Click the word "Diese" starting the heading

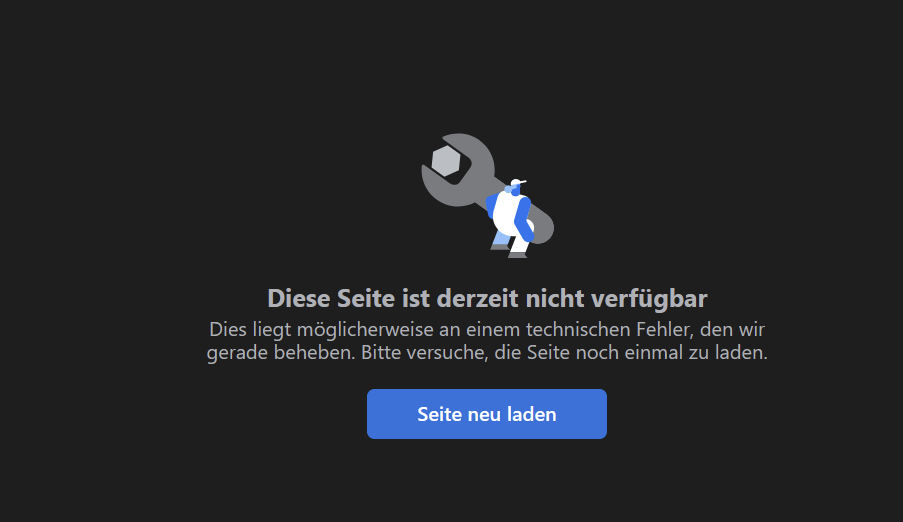tap(299, 298)
